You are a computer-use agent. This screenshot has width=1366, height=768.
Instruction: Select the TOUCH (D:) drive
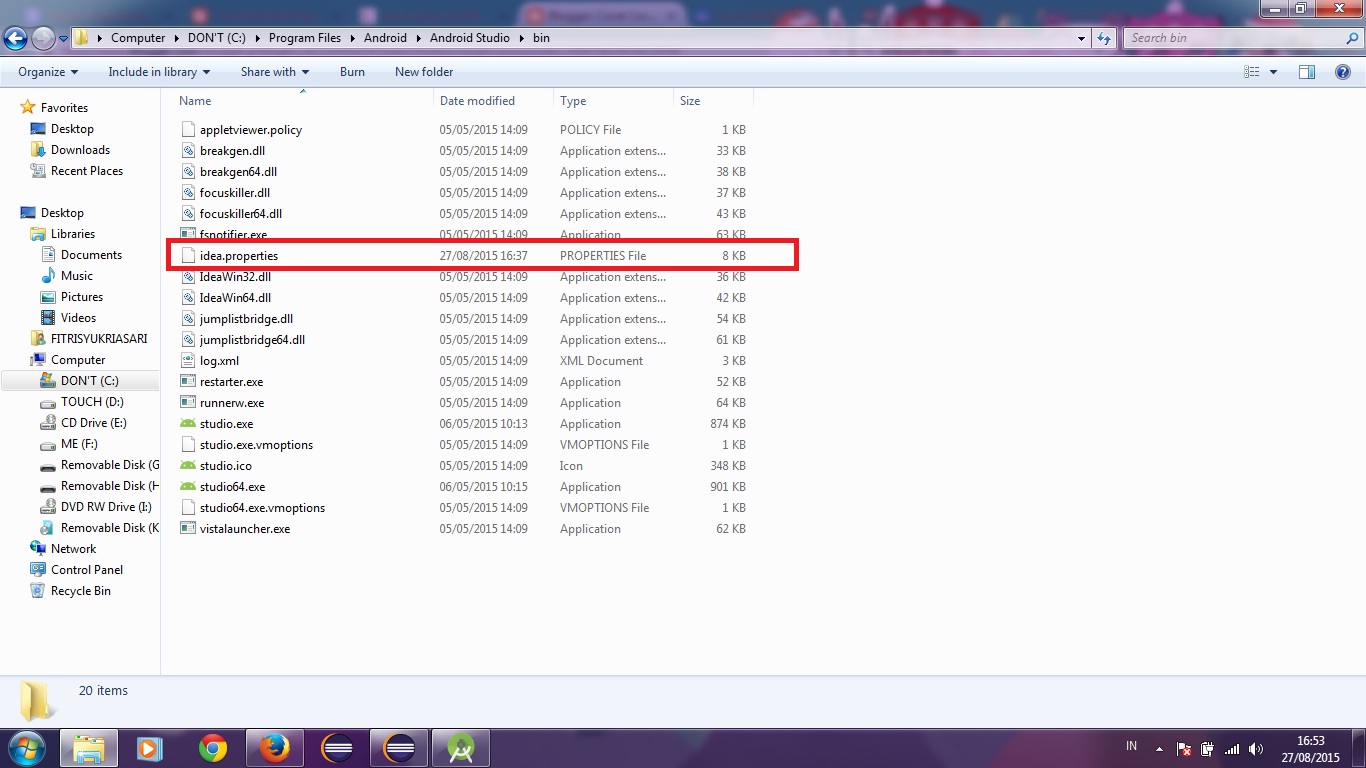click(x=92, y=402)
